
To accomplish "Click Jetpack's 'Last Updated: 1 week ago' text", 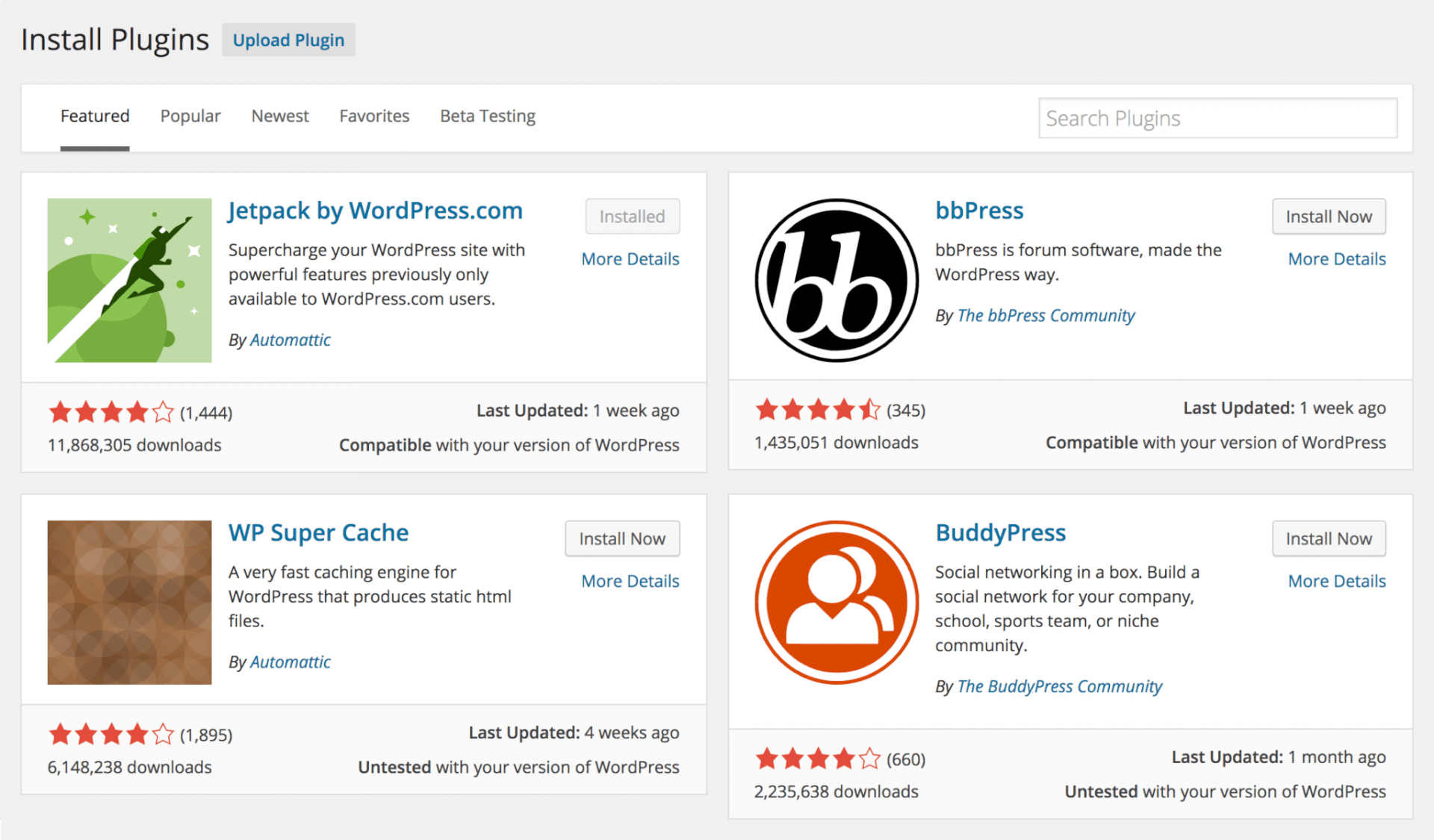I will [x=577, y=411].
